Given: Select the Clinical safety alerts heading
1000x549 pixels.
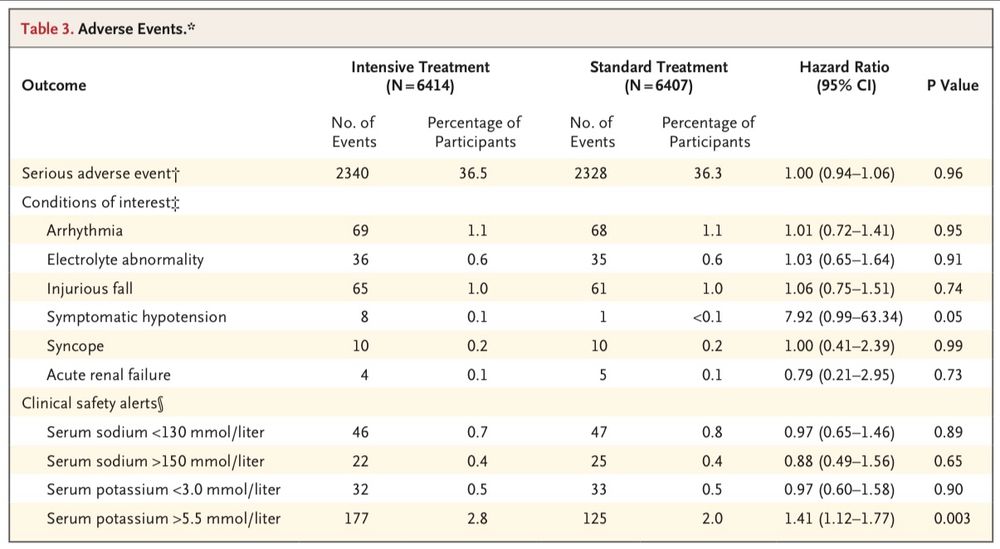Looking at the screenshot, I should [93, 404].
